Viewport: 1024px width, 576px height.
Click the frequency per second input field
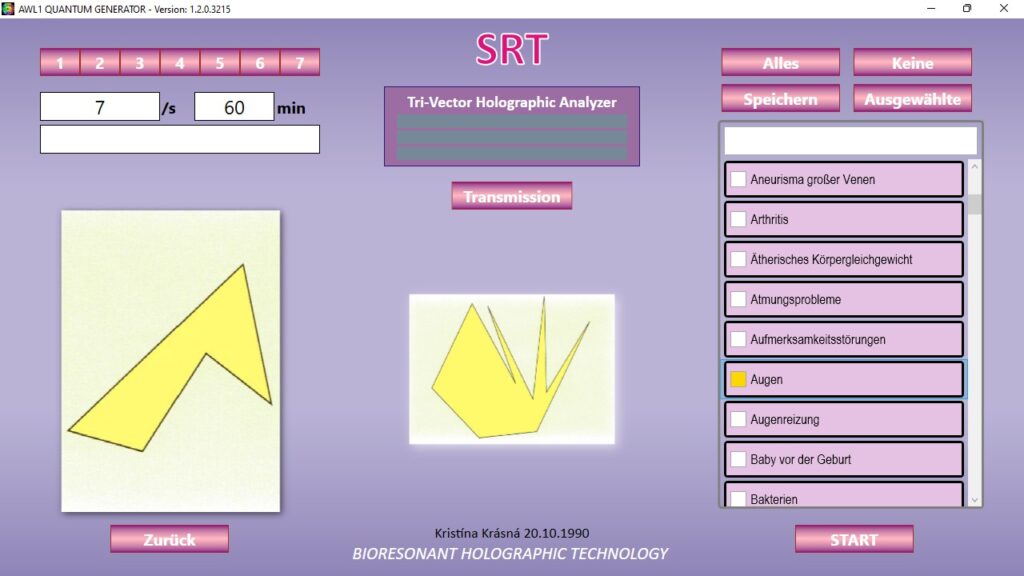click(99, 107)
